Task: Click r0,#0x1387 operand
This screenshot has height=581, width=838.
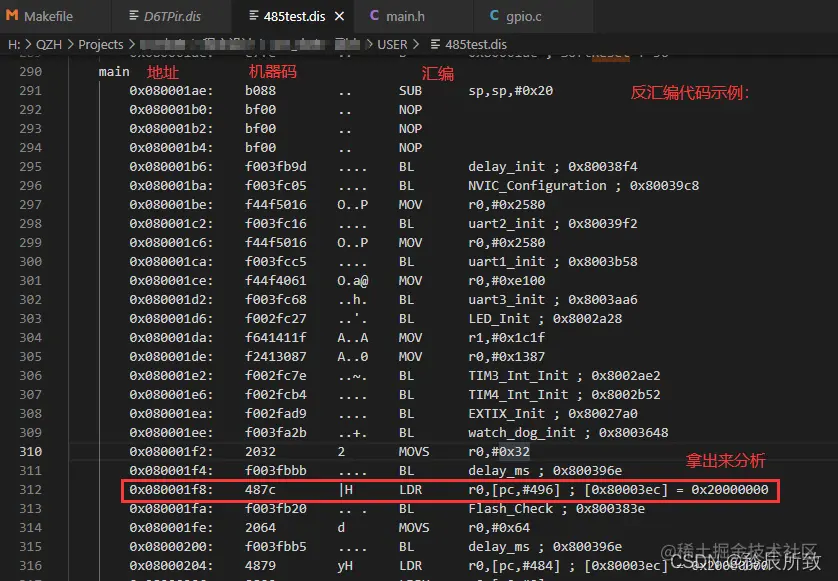Action: click(507, 357)
